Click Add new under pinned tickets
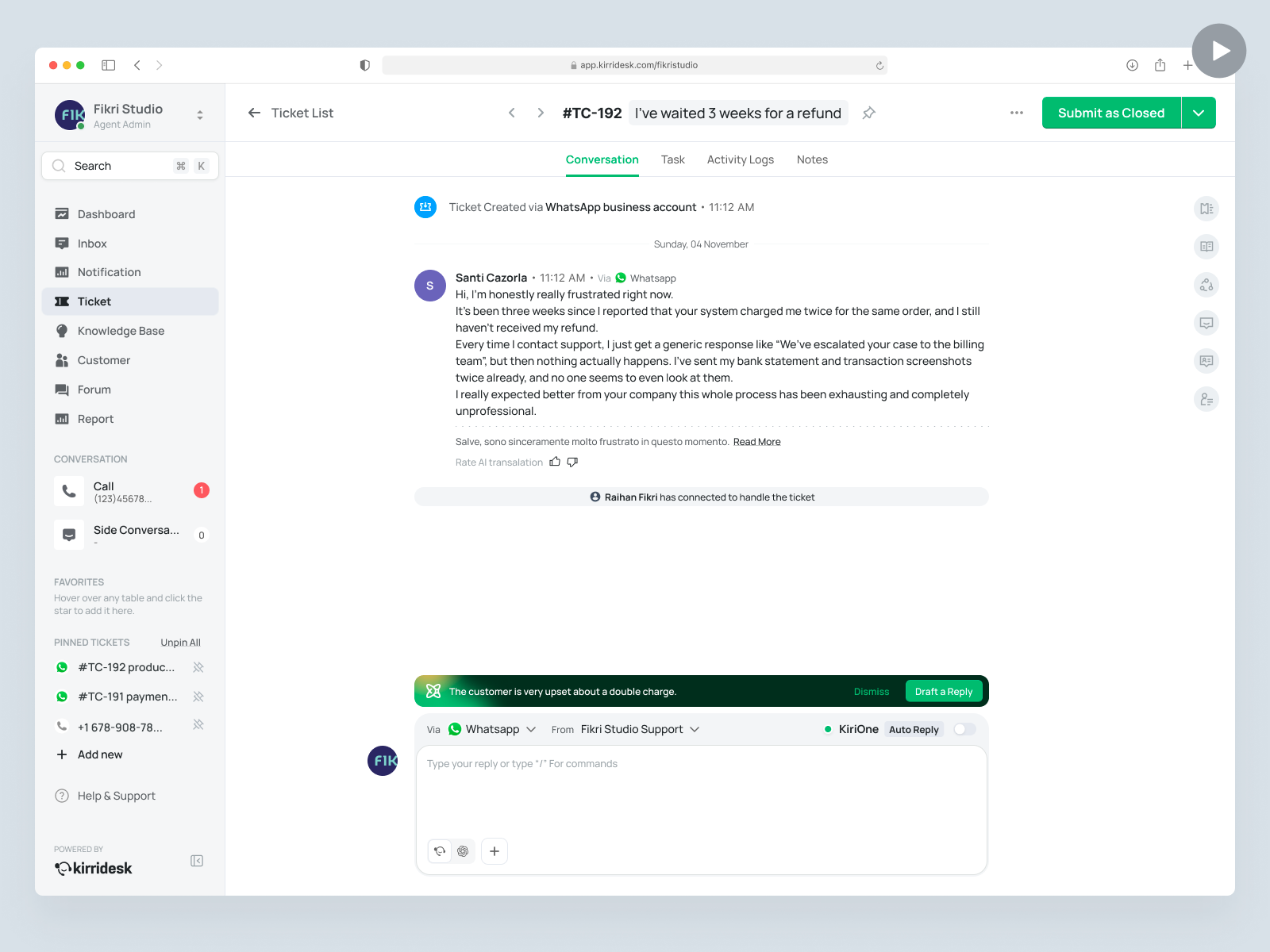The width and height of the screenshot is (1270, 952). [100, 754]
